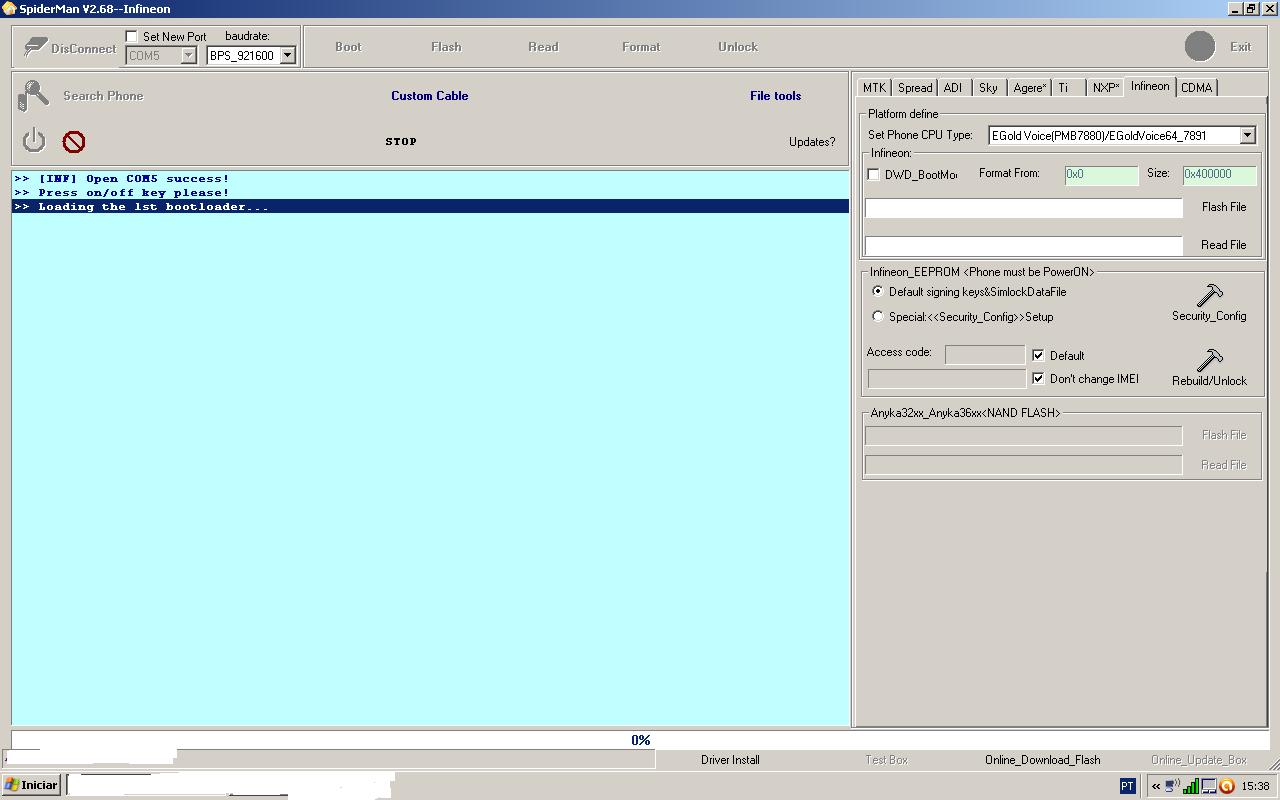
Task: Toggle the DWD_BootMode checkbox
Action: coord(874,175)
